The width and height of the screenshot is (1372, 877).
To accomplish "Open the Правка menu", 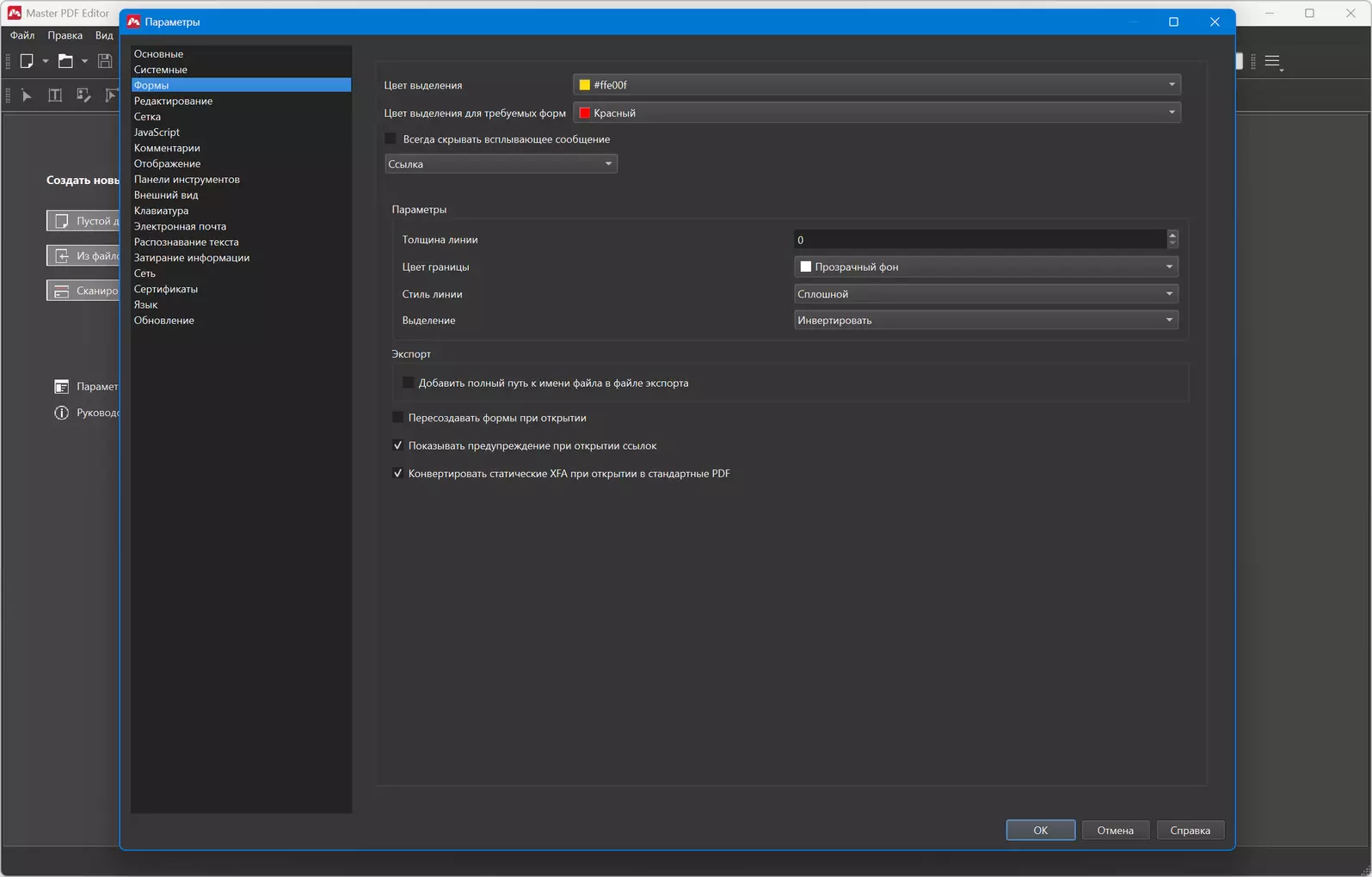I will click(x=65, y=35).
